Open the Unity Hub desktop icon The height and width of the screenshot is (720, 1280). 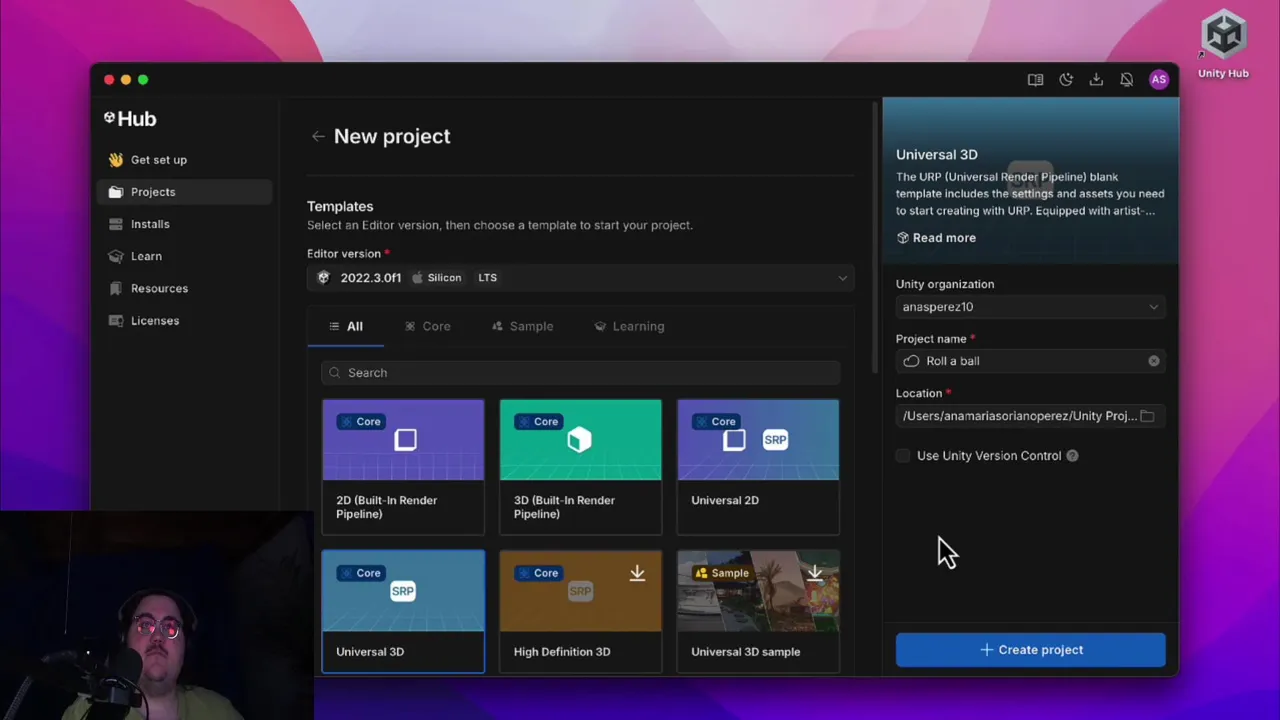click(x=1223, y=45)
